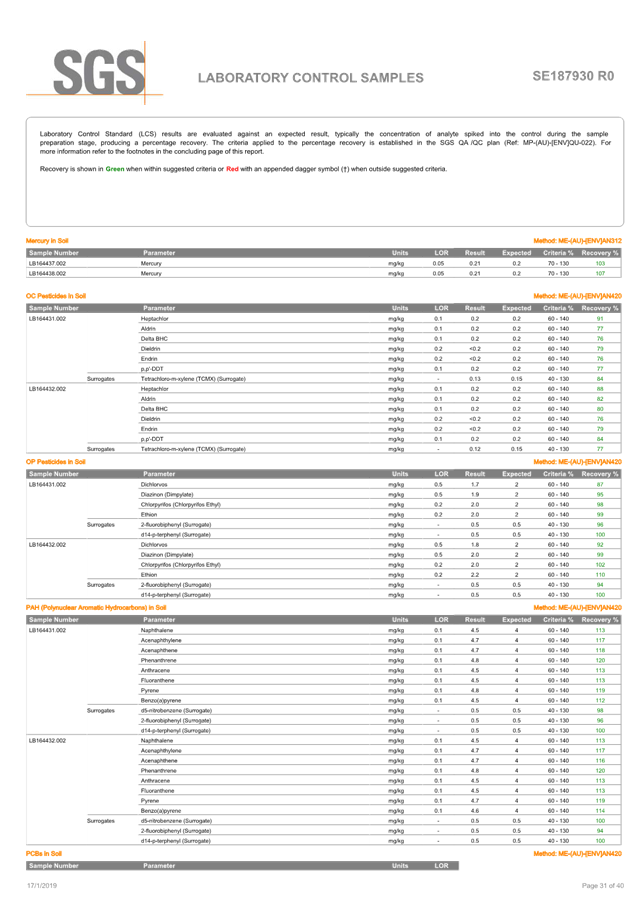
Task: Click 'Expected' header in OP Pesticides table
Action: point(517,474)
